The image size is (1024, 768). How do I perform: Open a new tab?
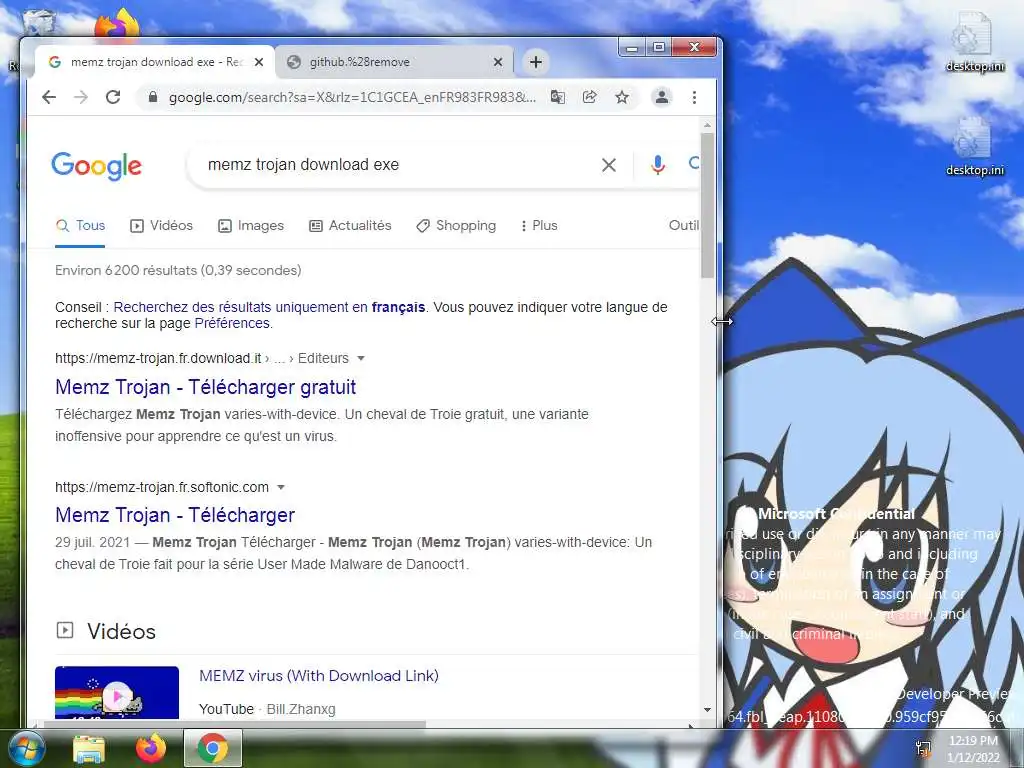point(536,62)
